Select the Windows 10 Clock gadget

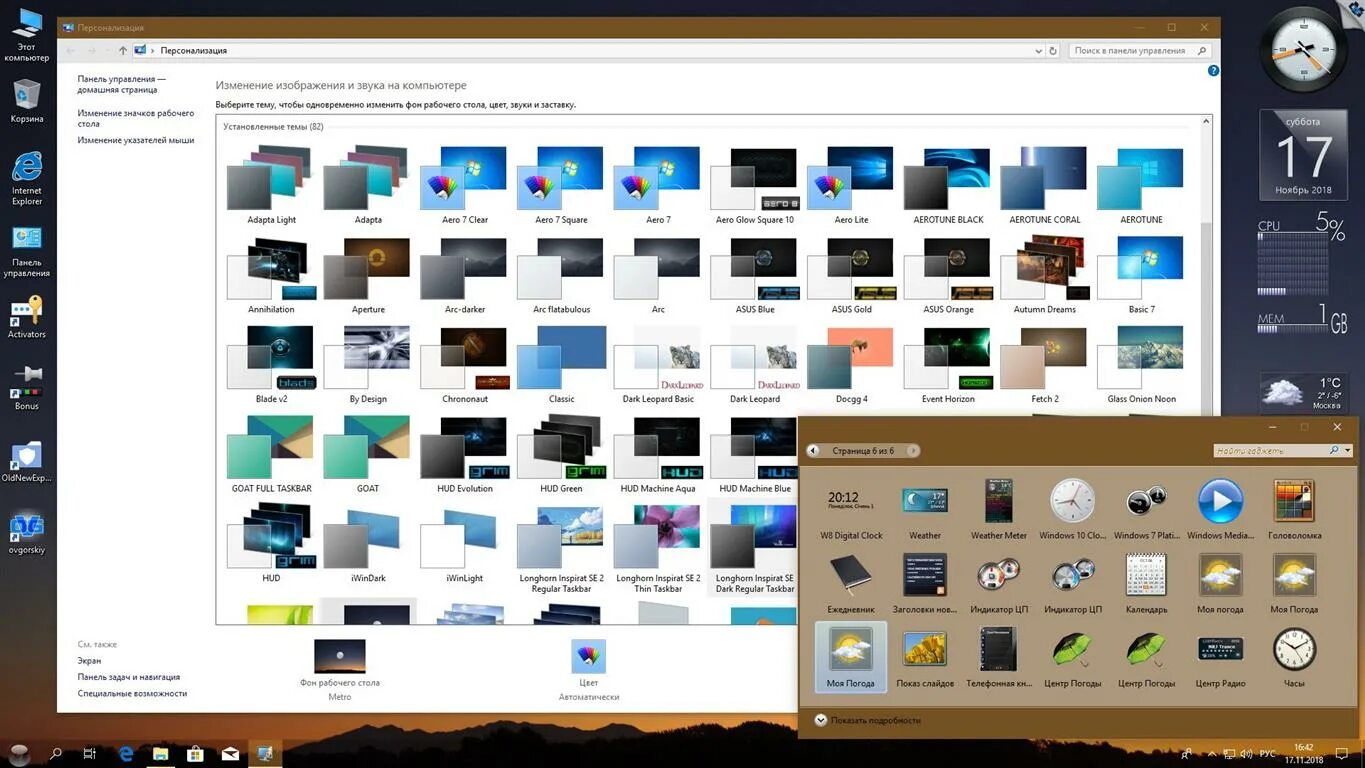click(x=1072, y=510)
